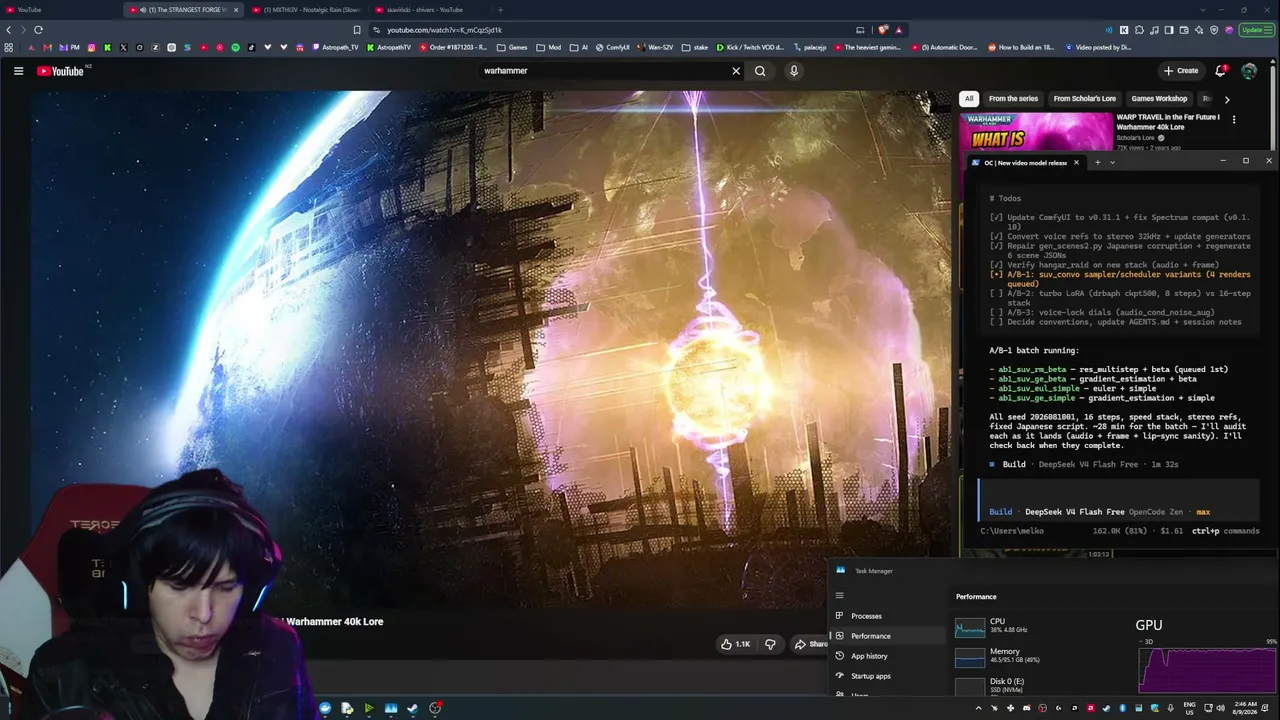The image size is (1280, 720).
Task: Switch to the skavidski shivers tab
Action: (x=430, y=10)
